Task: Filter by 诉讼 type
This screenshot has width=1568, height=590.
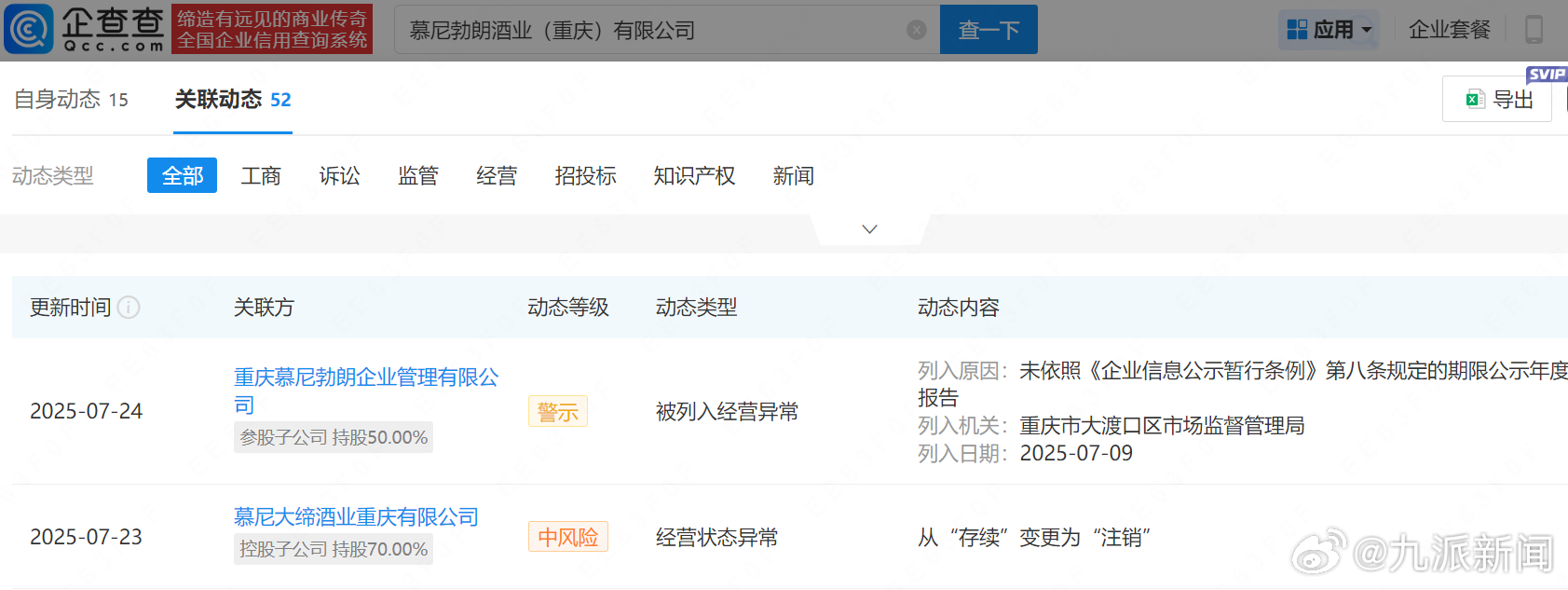Action: pyautogui.click(x=339, y=175)
